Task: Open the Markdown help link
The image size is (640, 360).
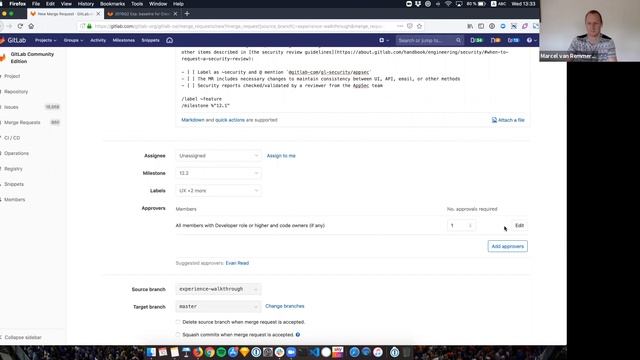Action: (193, 120)
